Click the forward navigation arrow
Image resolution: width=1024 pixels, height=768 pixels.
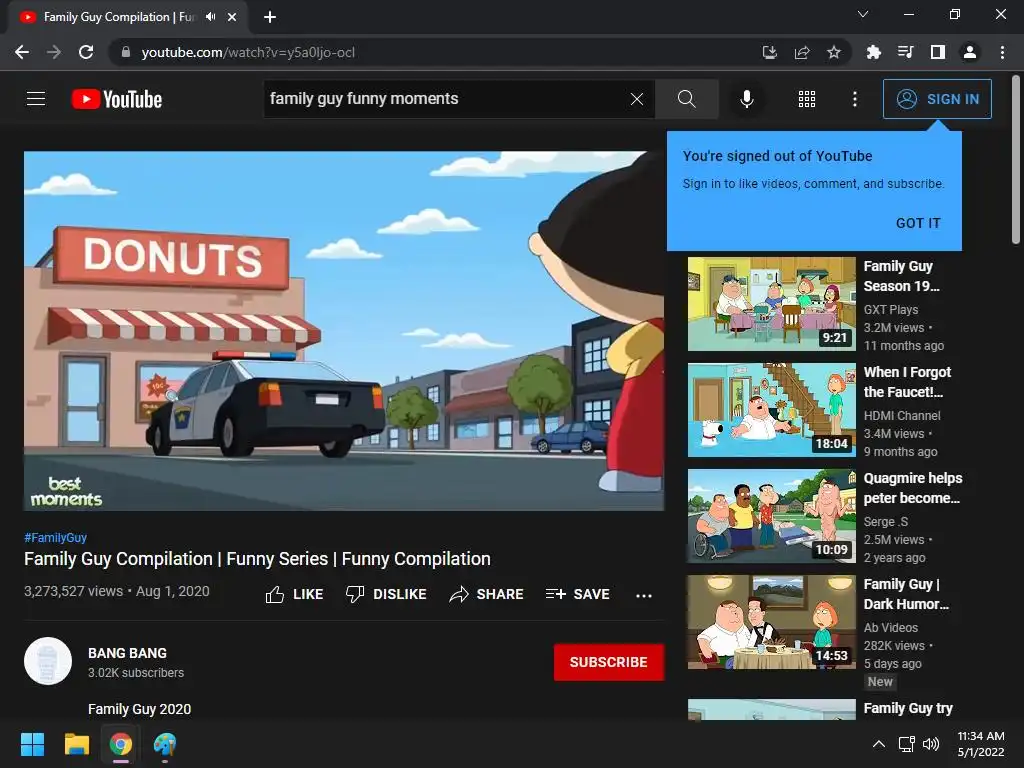coord(54,52)
